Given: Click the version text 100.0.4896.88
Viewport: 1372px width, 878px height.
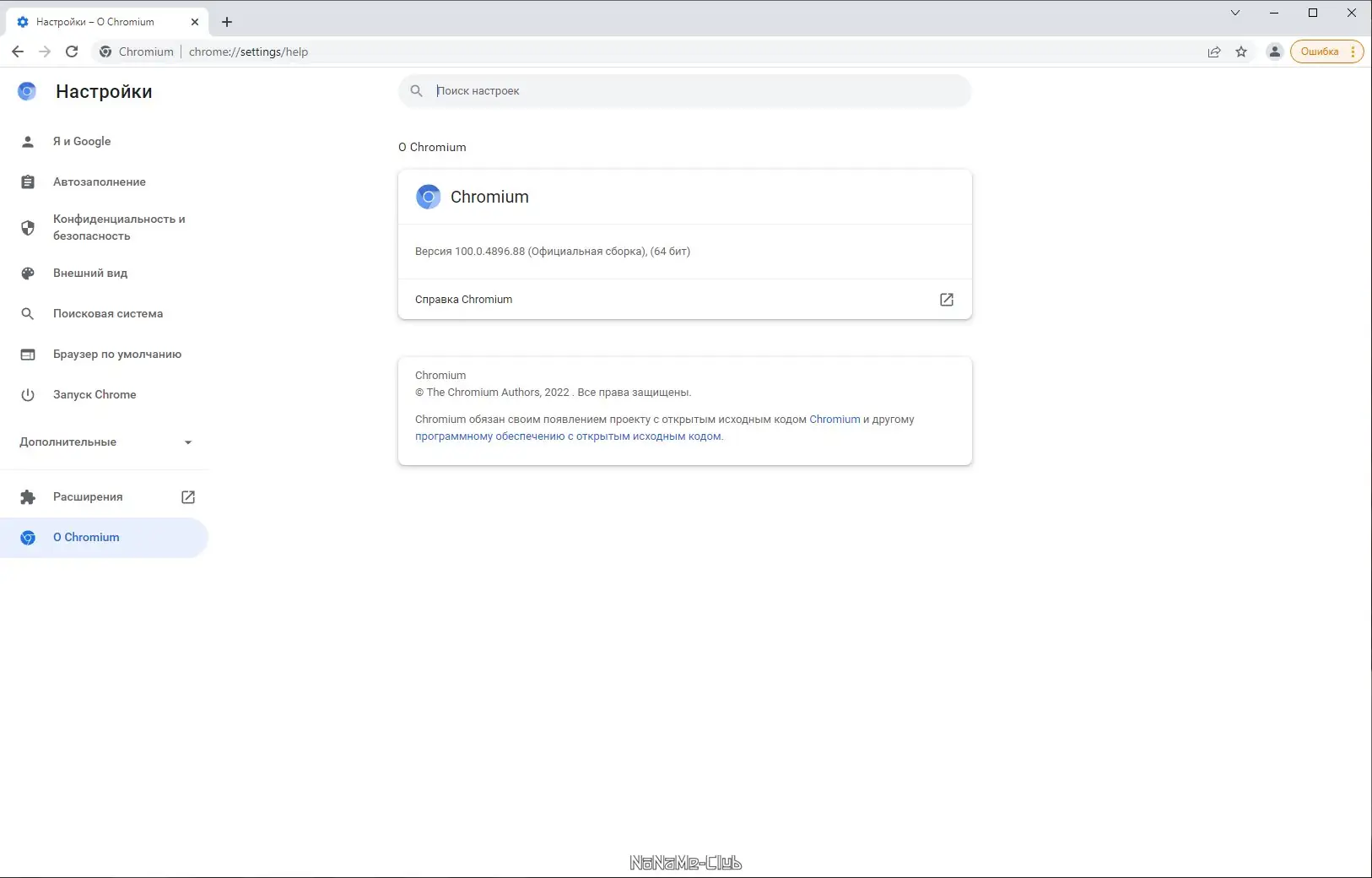Looking at the screenshot, I should tap(489, 252).
